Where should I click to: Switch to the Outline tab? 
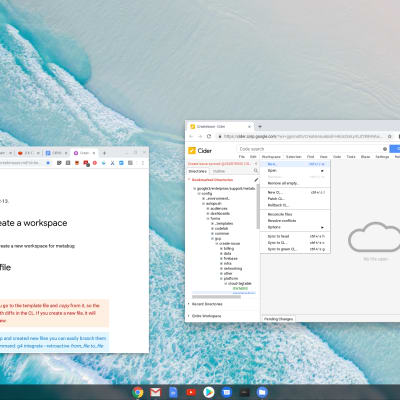(x=219, y=171)
